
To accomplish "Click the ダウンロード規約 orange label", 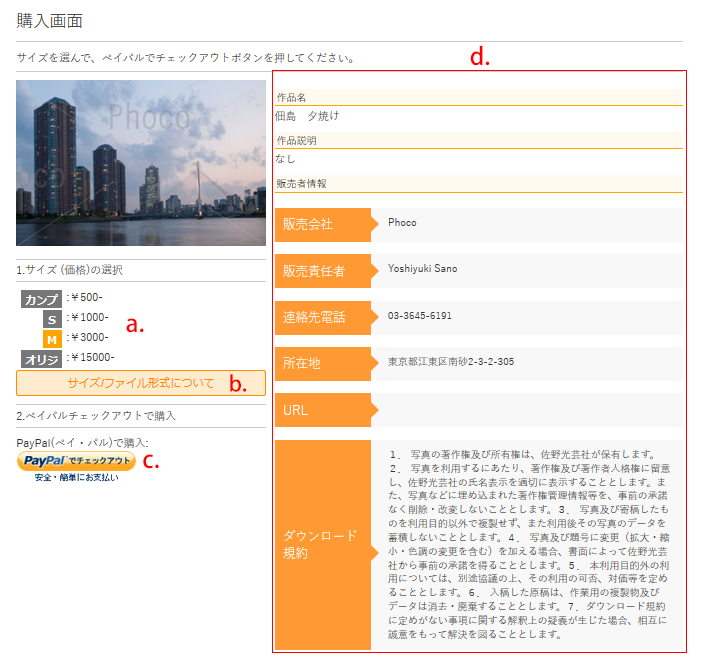I will point(322,544).
